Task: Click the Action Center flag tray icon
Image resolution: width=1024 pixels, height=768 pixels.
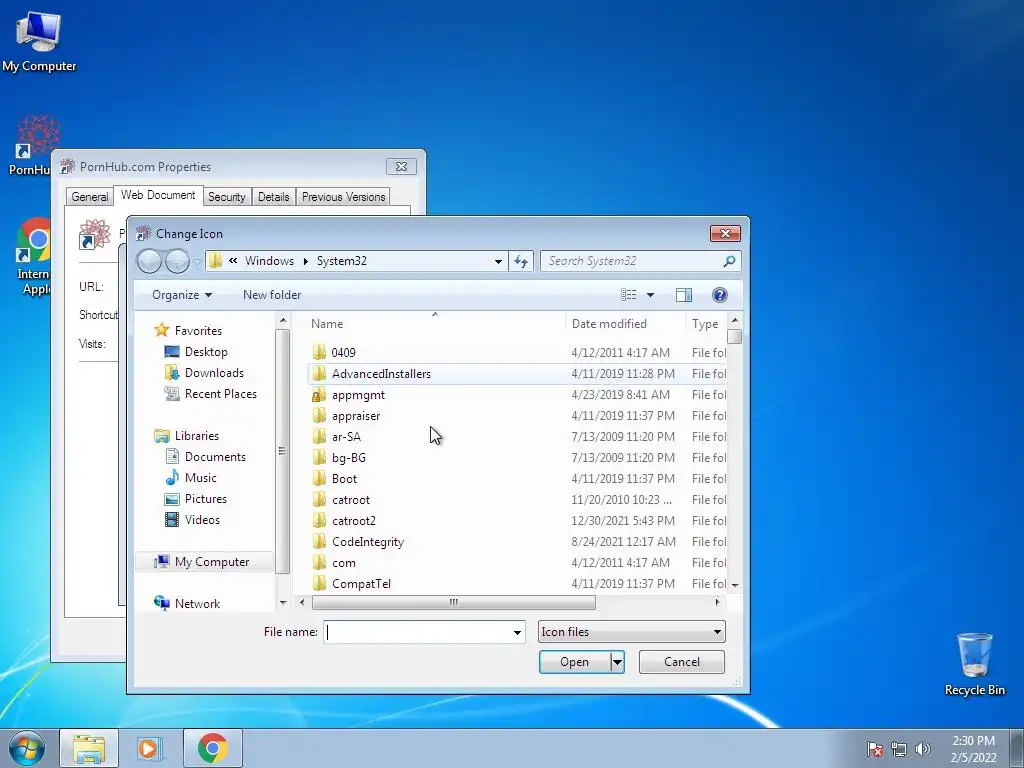Action: coord(875,749)
